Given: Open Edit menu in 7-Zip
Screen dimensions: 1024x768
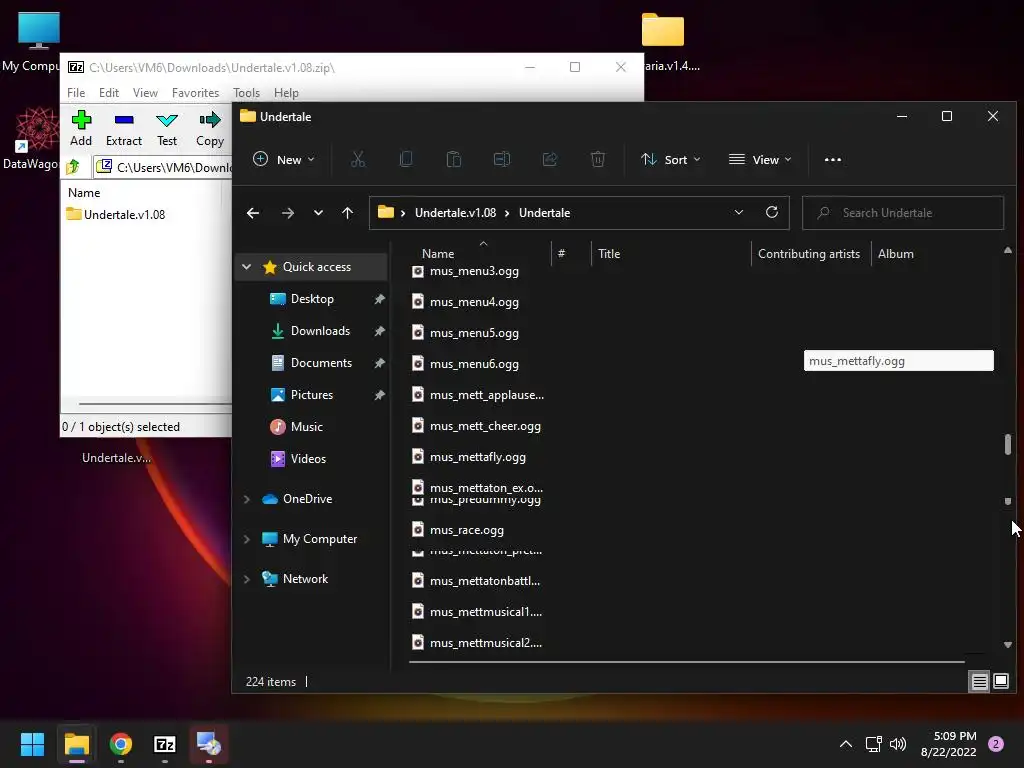Looking at the screenshot, I should pos(108,93).
